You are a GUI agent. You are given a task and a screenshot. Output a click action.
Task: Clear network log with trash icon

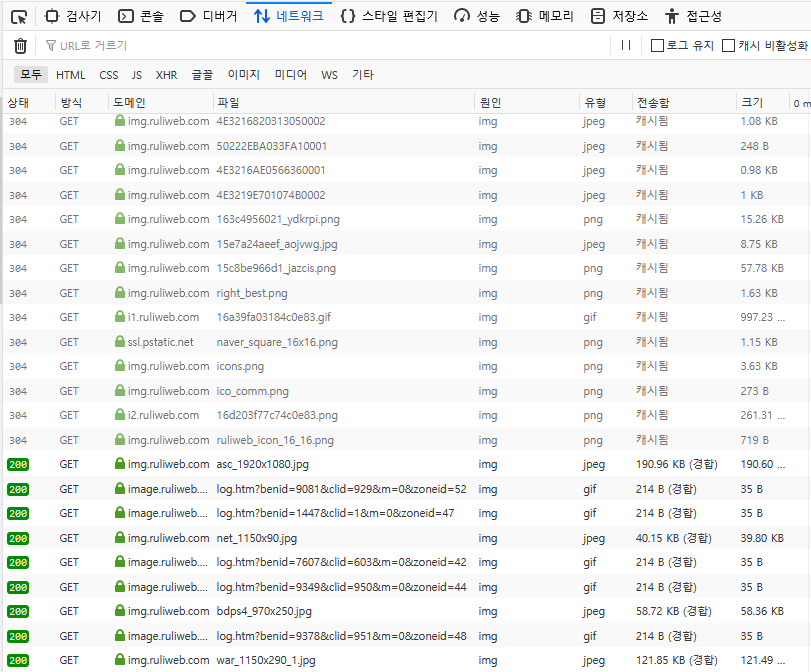pyautogui.click(x=20, y=45)
